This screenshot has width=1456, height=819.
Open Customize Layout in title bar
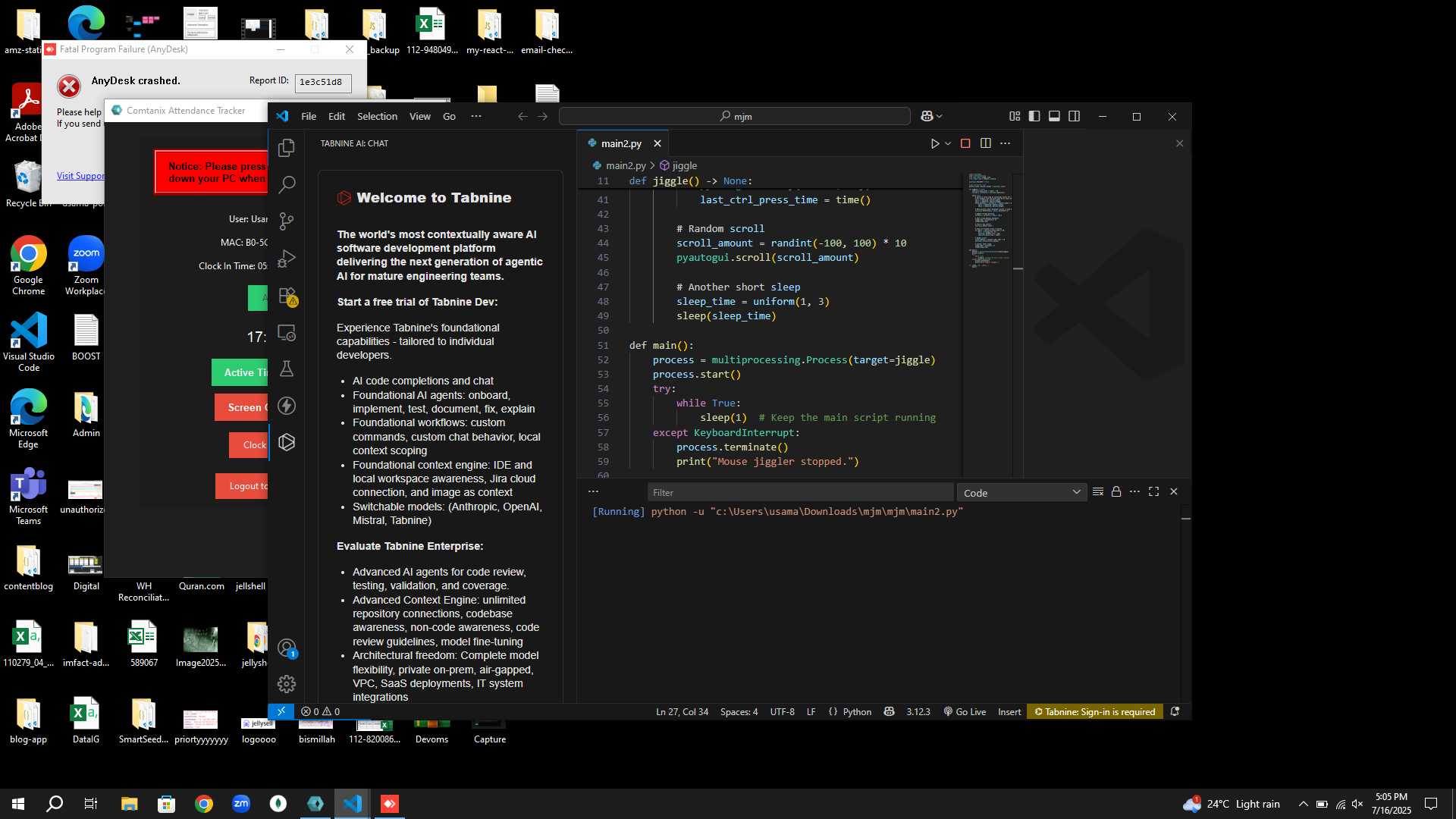[x=1015, y=116]
